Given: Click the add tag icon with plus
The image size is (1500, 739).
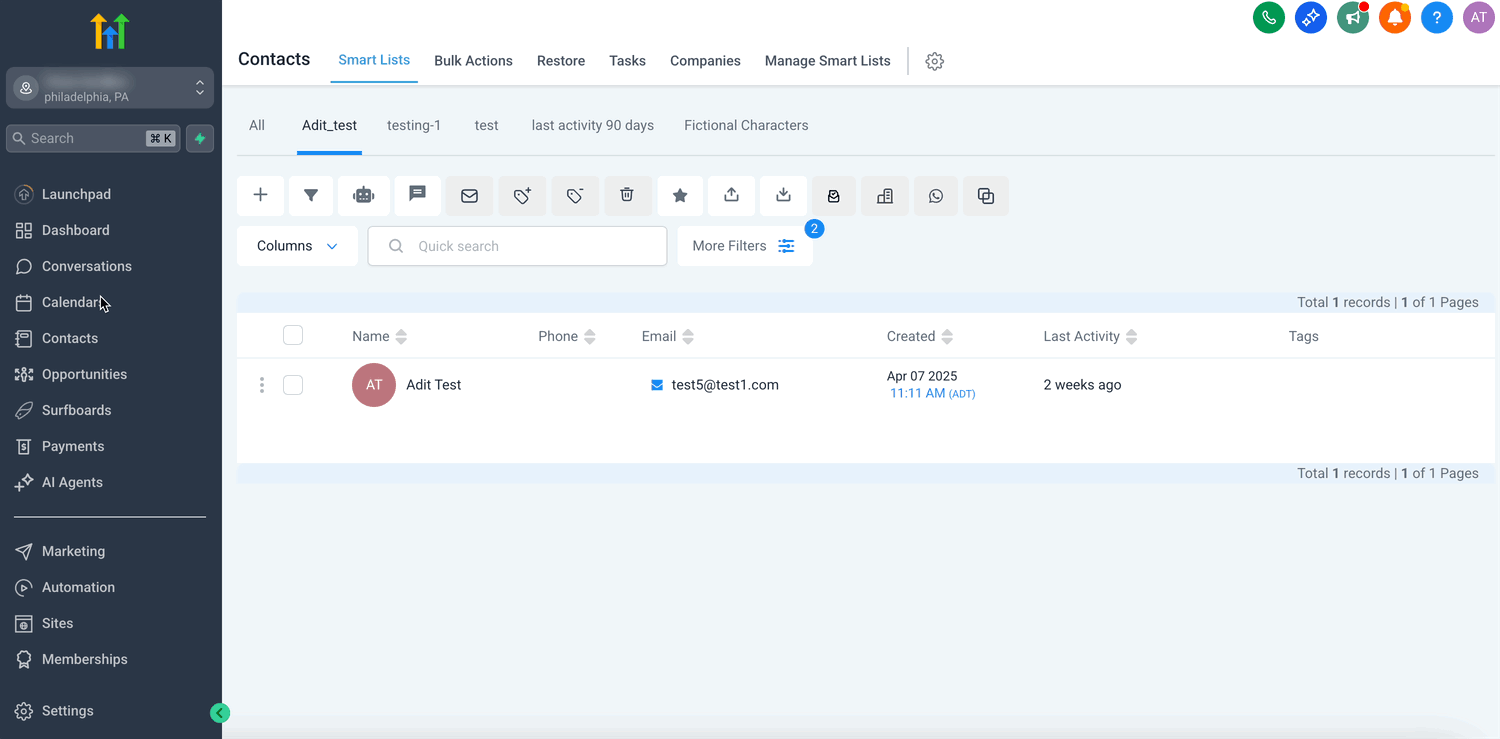Looking at the screenshot, I should pyautogui.click(x=523, y=196).
